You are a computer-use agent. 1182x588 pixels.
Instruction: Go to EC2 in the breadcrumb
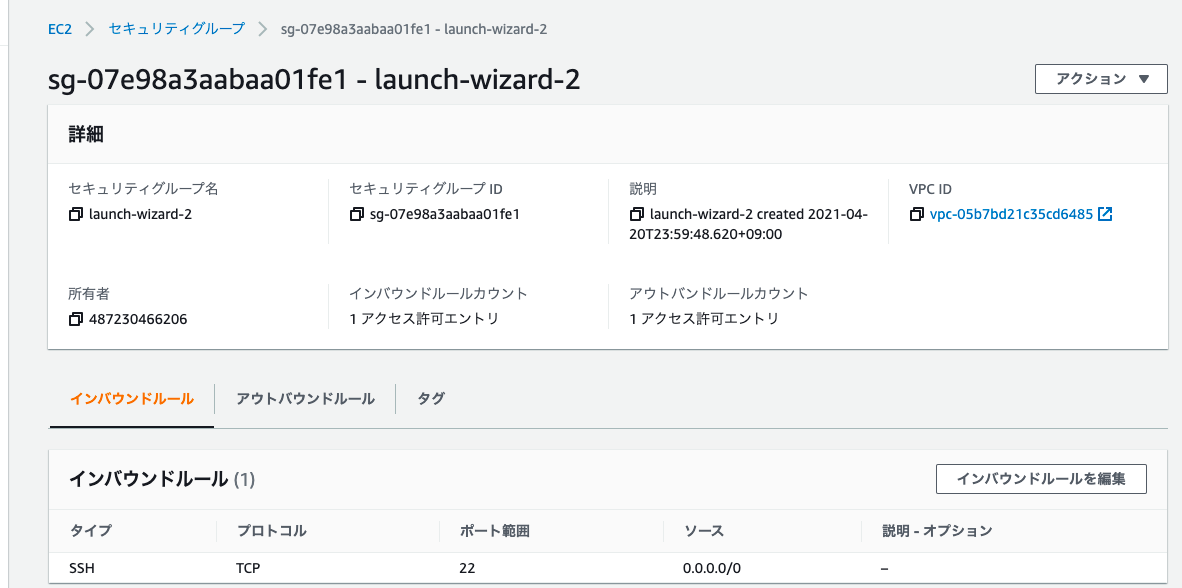pyautogui.click(x=59, y=29)
